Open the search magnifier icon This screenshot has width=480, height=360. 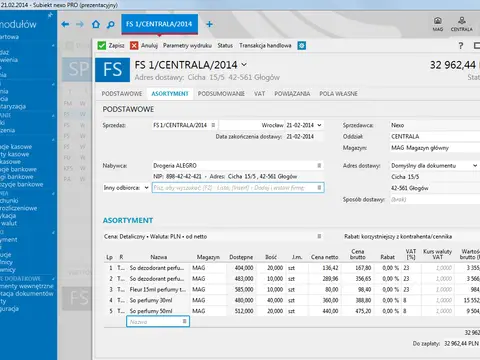pyautogui.click(x=111, y=24)
